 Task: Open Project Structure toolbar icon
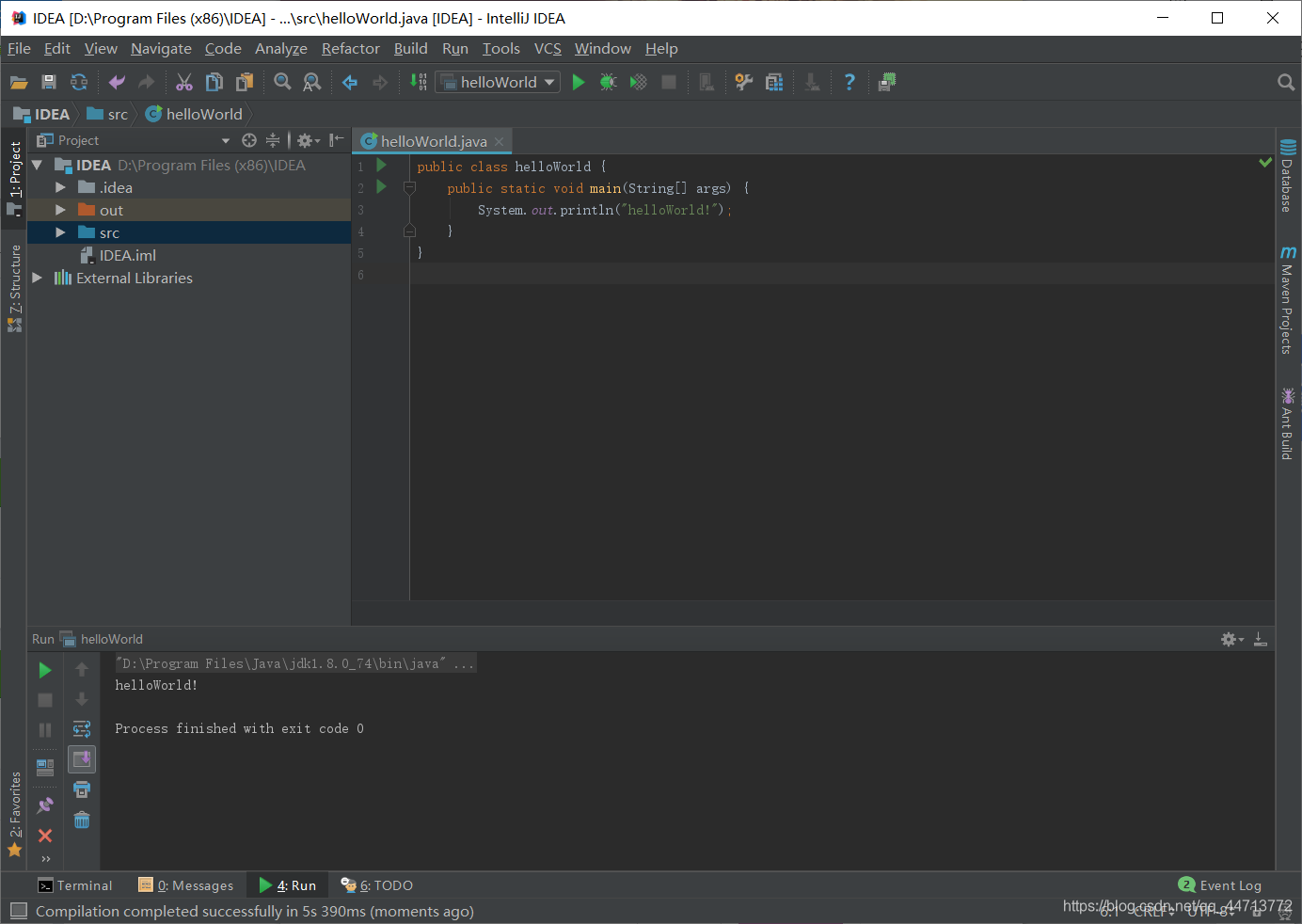(x=774, y=83)
